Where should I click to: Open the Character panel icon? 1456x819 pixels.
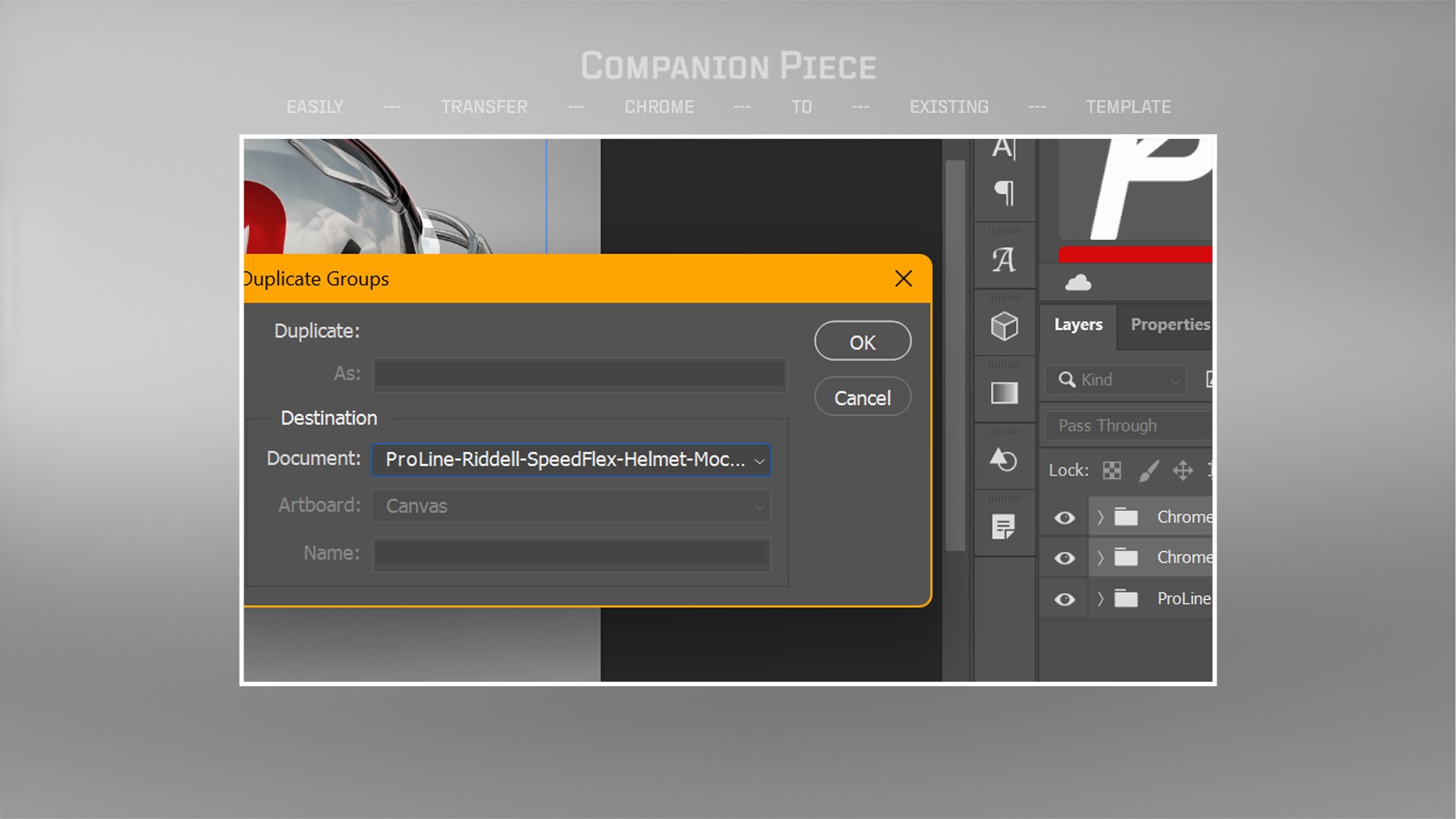[x=1004, y=148]
